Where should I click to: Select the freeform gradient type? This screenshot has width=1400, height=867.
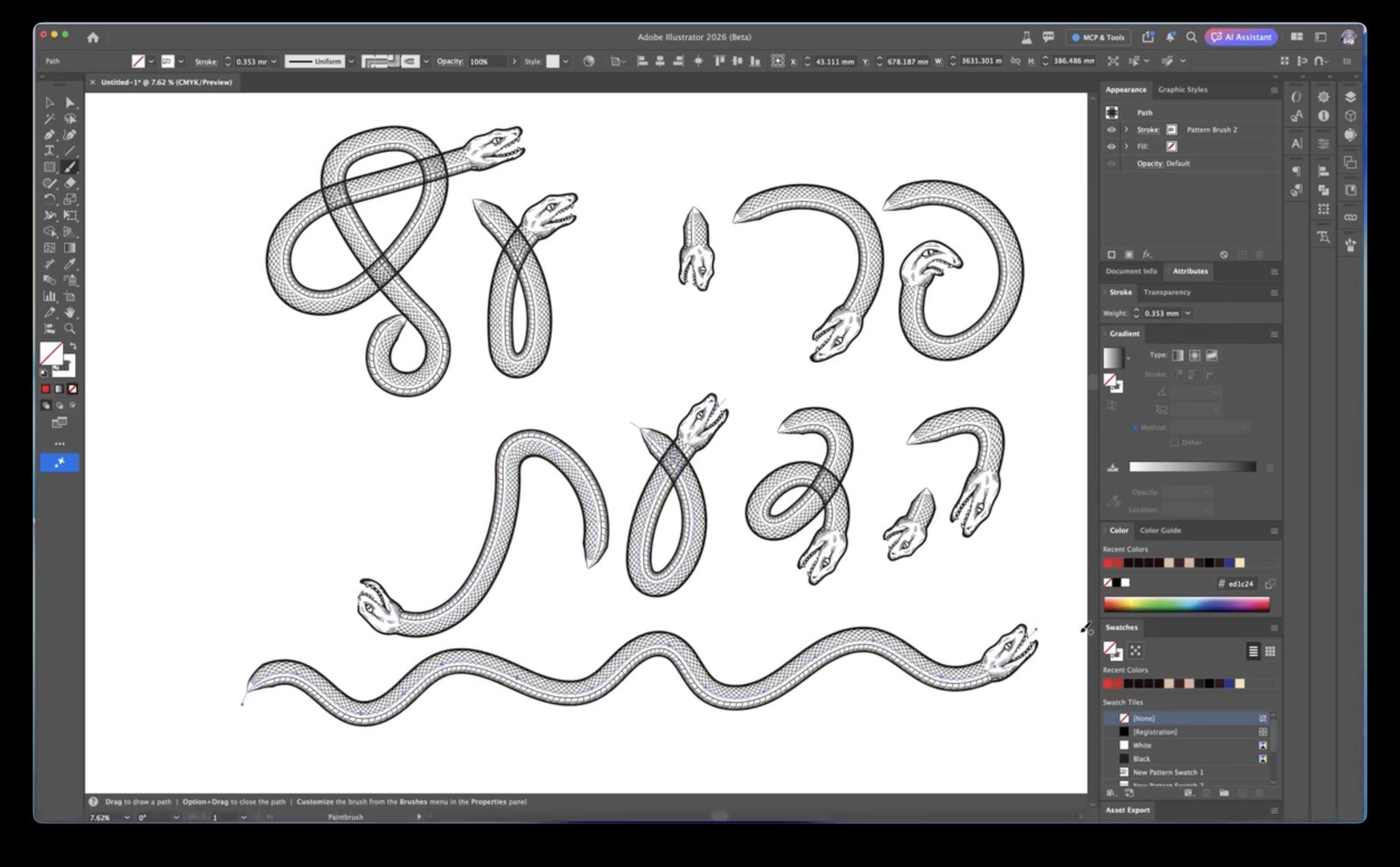point(1211,355)
